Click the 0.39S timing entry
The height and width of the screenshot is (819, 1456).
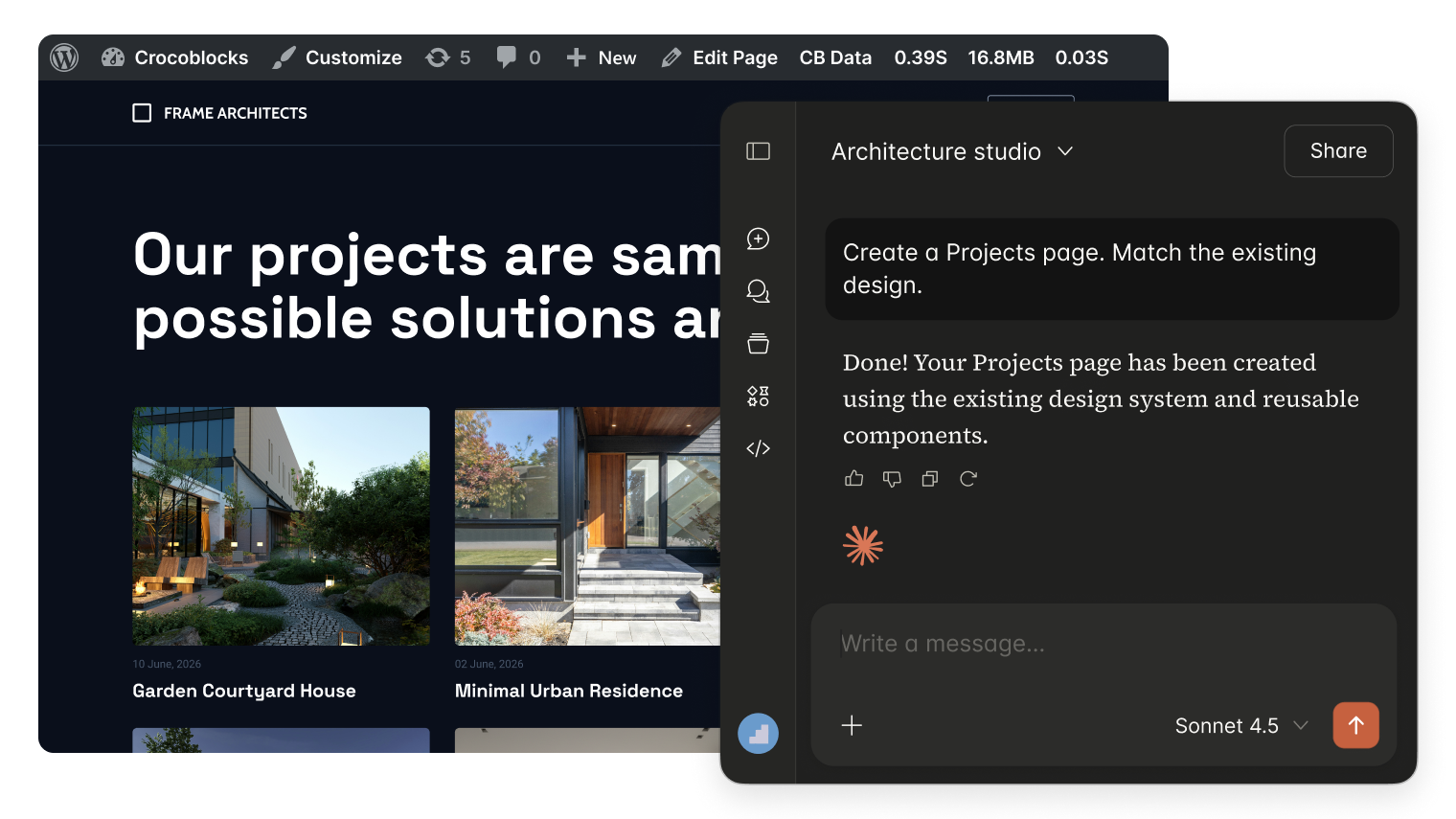coord(921,57)
